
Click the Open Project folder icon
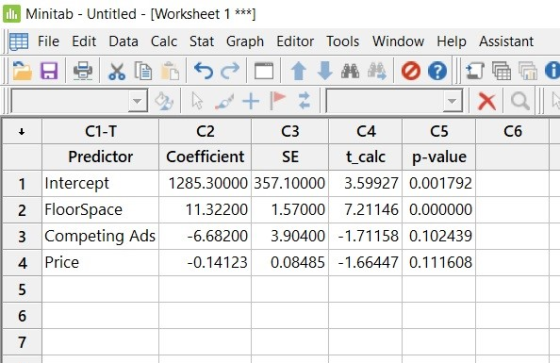[x=22, y=70]
